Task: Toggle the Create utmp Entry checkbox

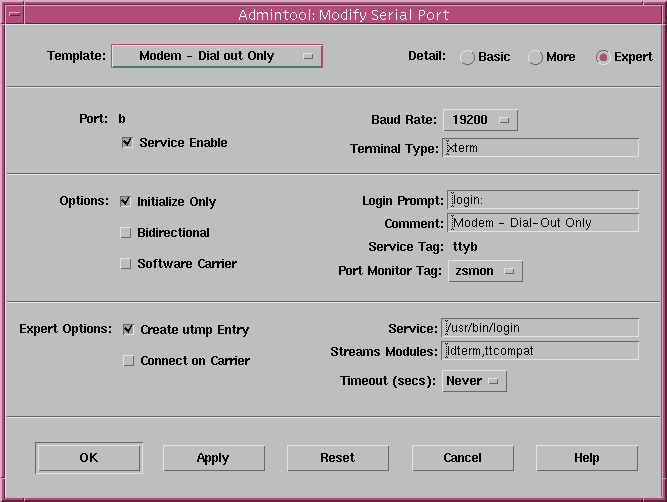Action: tap(128, 330)
